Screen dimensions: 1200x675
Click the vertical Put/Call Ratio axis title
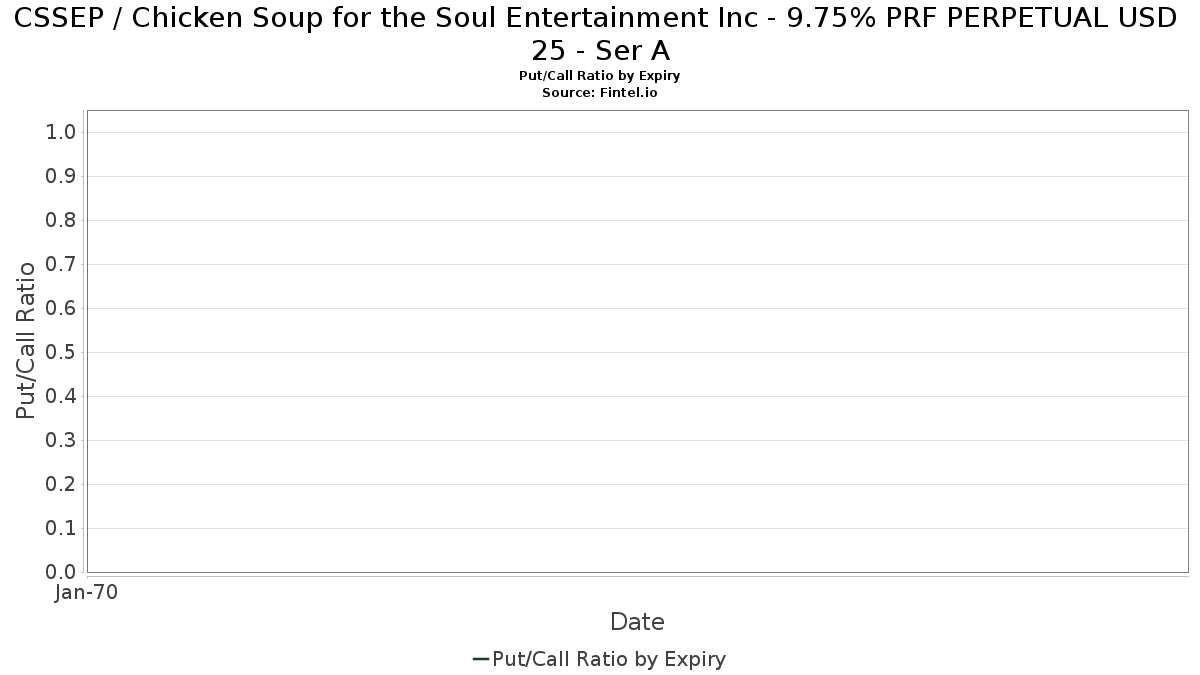[x=26, y=340]
